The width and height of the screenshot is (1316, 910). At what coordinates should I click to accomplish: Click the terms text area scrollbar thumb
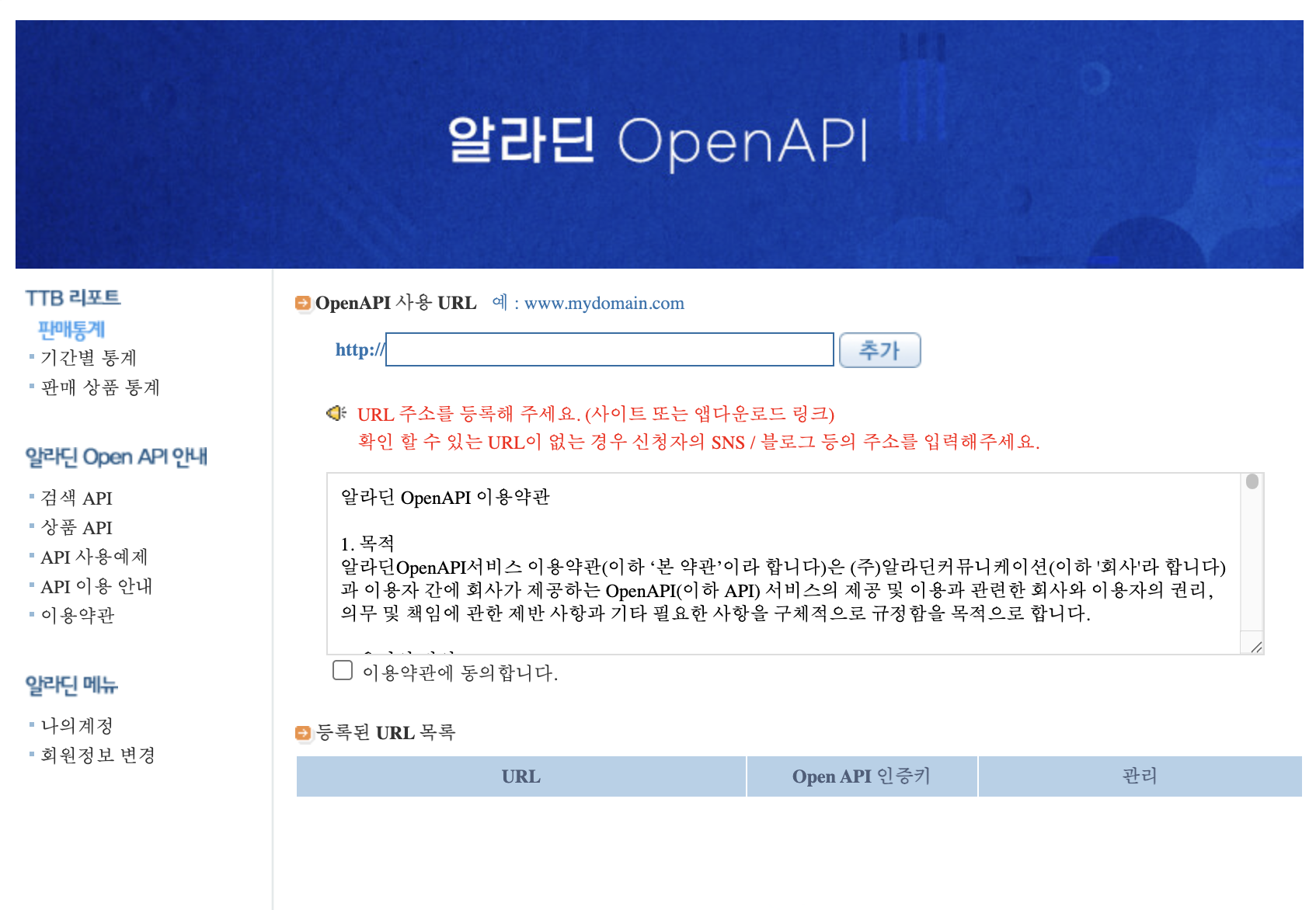(1252, 481)
